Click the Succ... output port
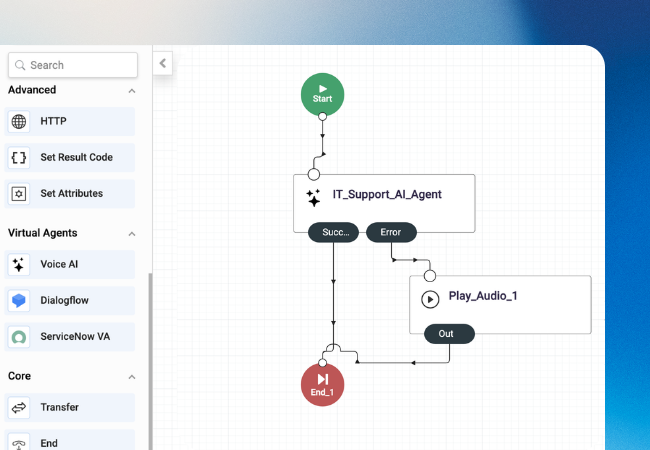The width and height of the screenshot is (650, 450). pyautogui.click(x=333, y=232)
